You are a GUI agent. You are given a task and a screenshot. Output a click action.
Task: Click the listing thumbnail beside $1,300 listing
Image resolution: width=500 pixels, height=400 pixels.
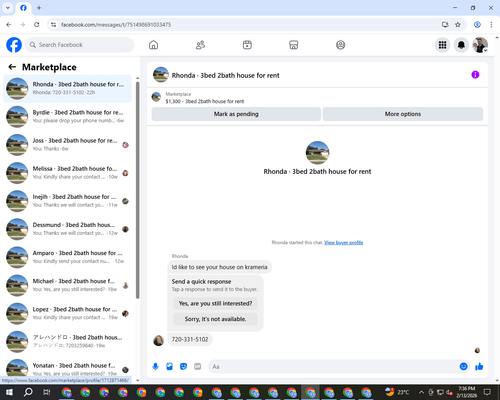156,97
